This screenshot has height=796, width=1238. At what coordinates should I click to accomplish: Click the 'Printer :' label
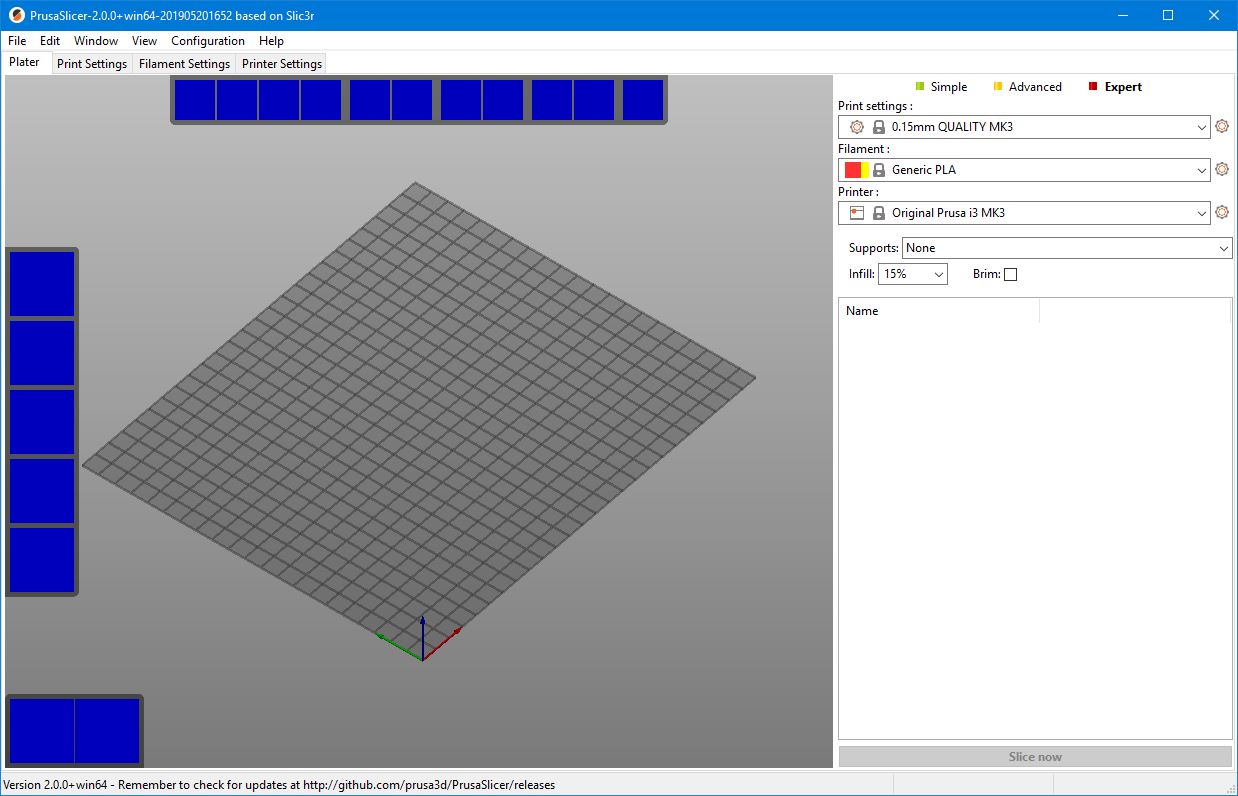click(859, 192)
